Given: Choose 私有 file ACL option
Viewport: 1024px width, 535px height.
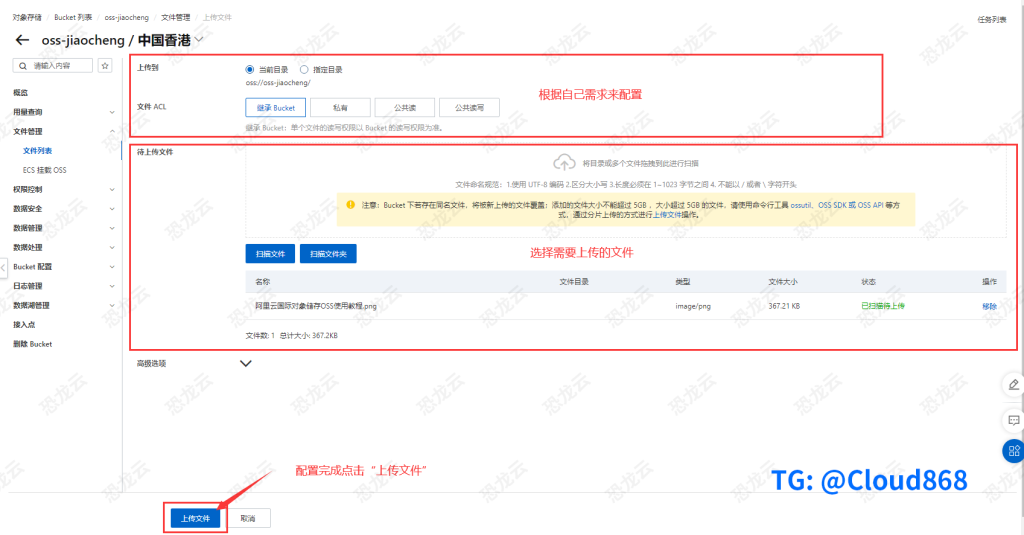Looking at the screenshot, I should (x=340, y=108).
